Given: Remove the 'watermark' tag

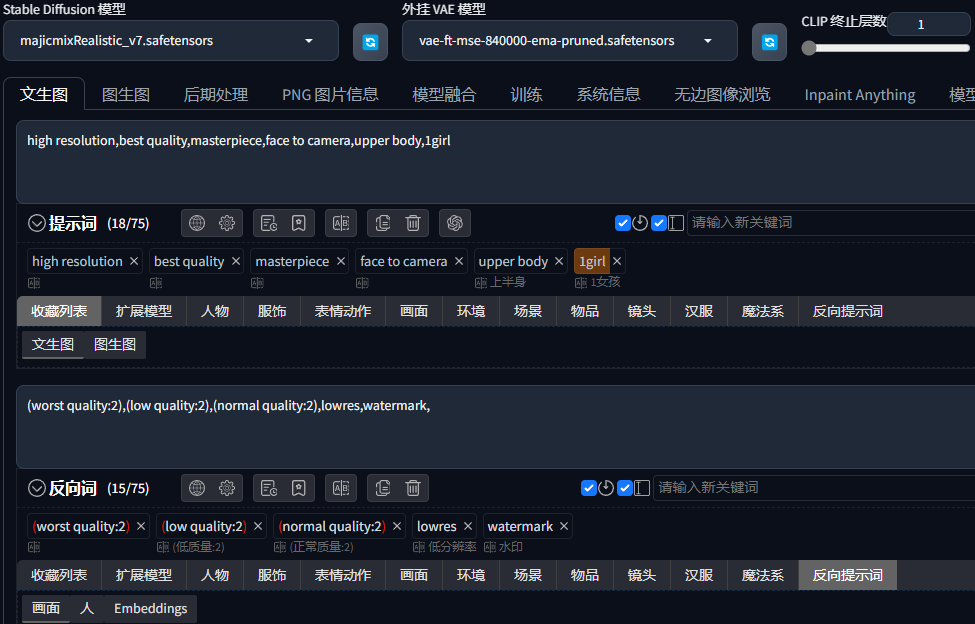Looking at the screenshot, I should pyautogui.click(x=564, y=526).
